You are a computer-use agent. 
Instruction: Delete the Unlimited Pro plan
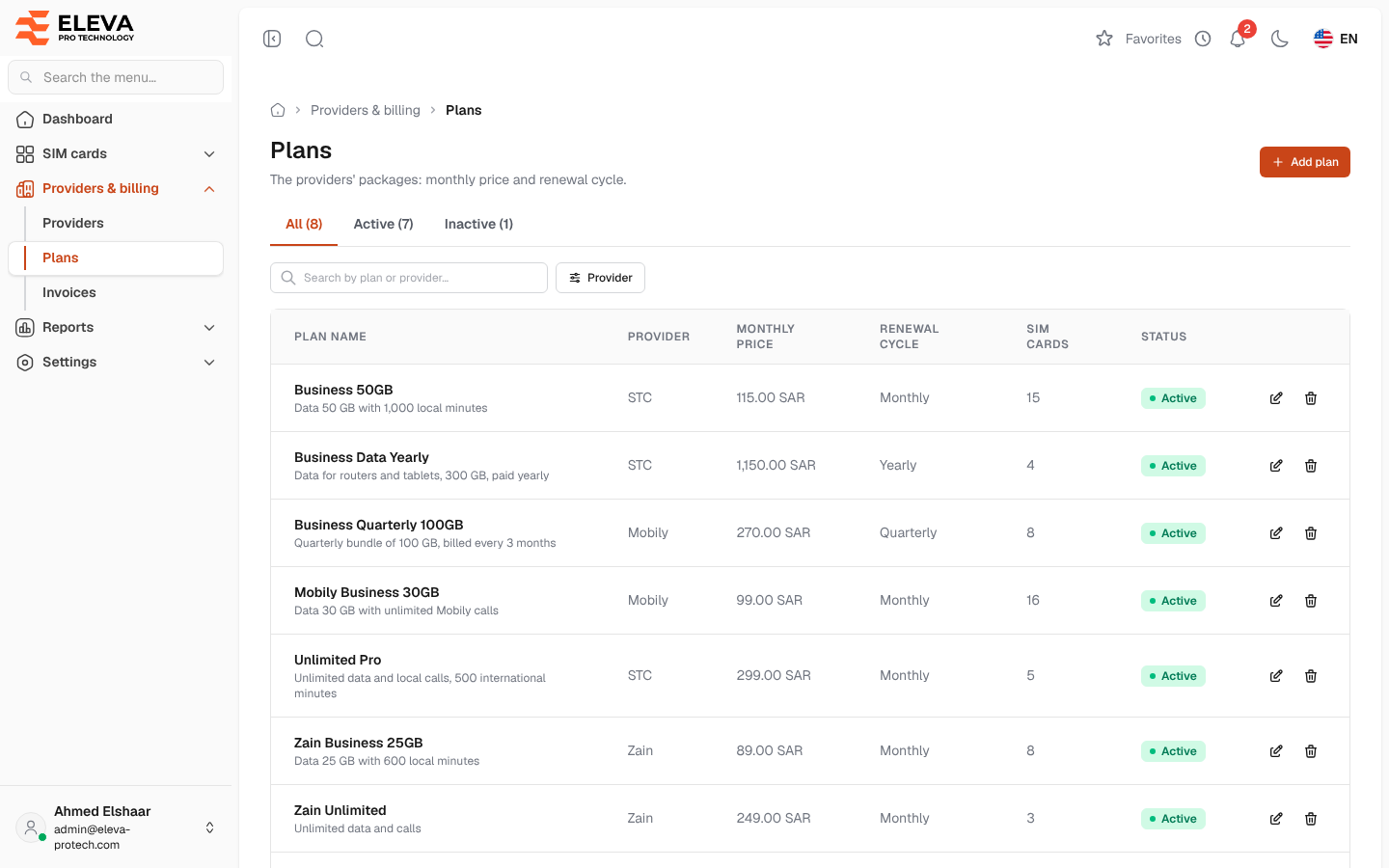pyautogui.click(x=1311, y=676)
